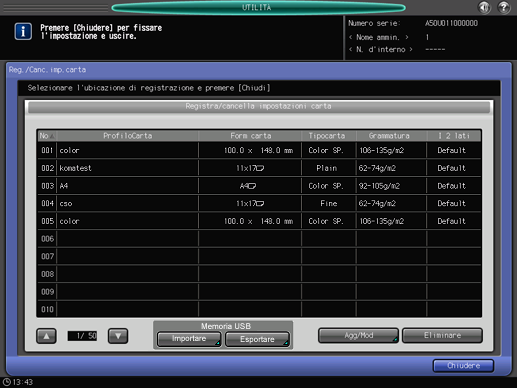Go to next page with down arrow
Viewport: 517px width, 388px height.
[118, 336]
